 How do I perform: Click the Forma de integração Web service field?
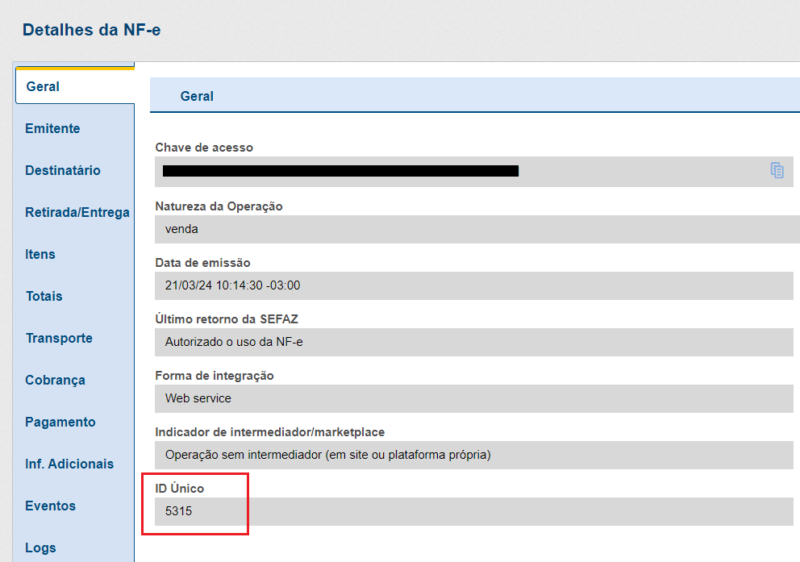pos(475,398)
